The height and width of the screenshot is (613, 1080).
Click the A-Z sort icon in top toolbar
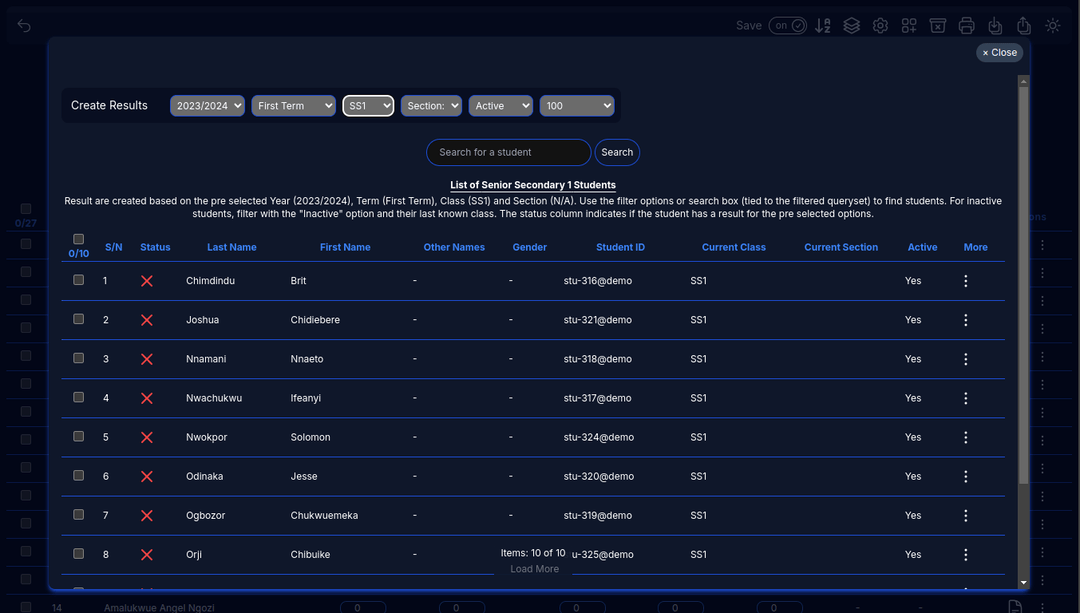(x=823, y=26)
